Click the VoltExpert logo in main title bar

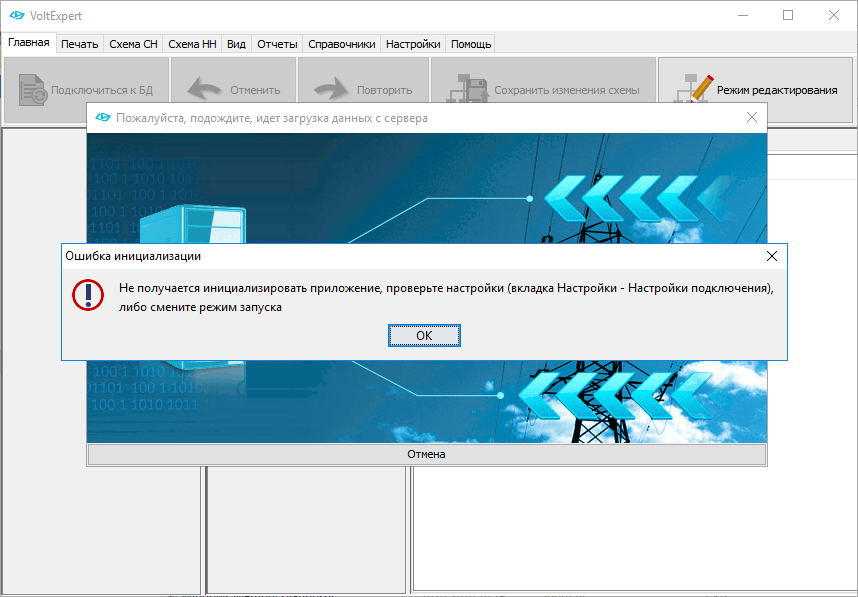(x=17, y=15)
